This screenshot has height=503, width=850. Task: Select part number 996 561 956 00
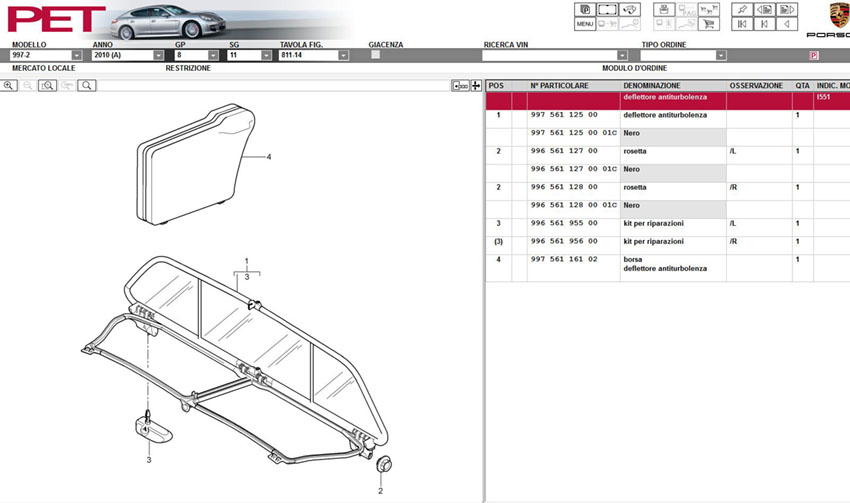(564, 241)
